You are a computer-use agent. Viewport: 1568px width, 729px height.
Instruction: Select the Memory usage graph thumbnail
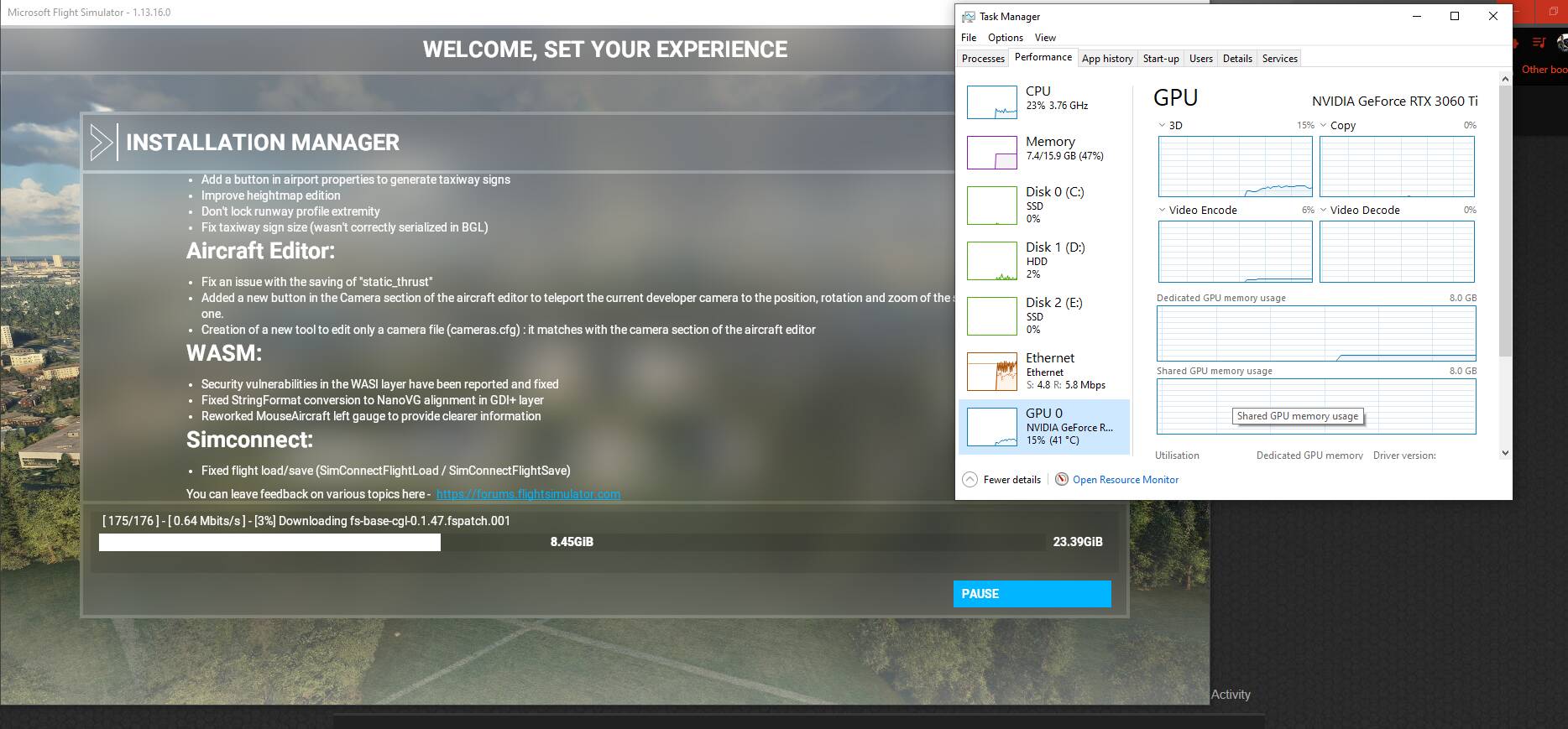click(992, 153)
